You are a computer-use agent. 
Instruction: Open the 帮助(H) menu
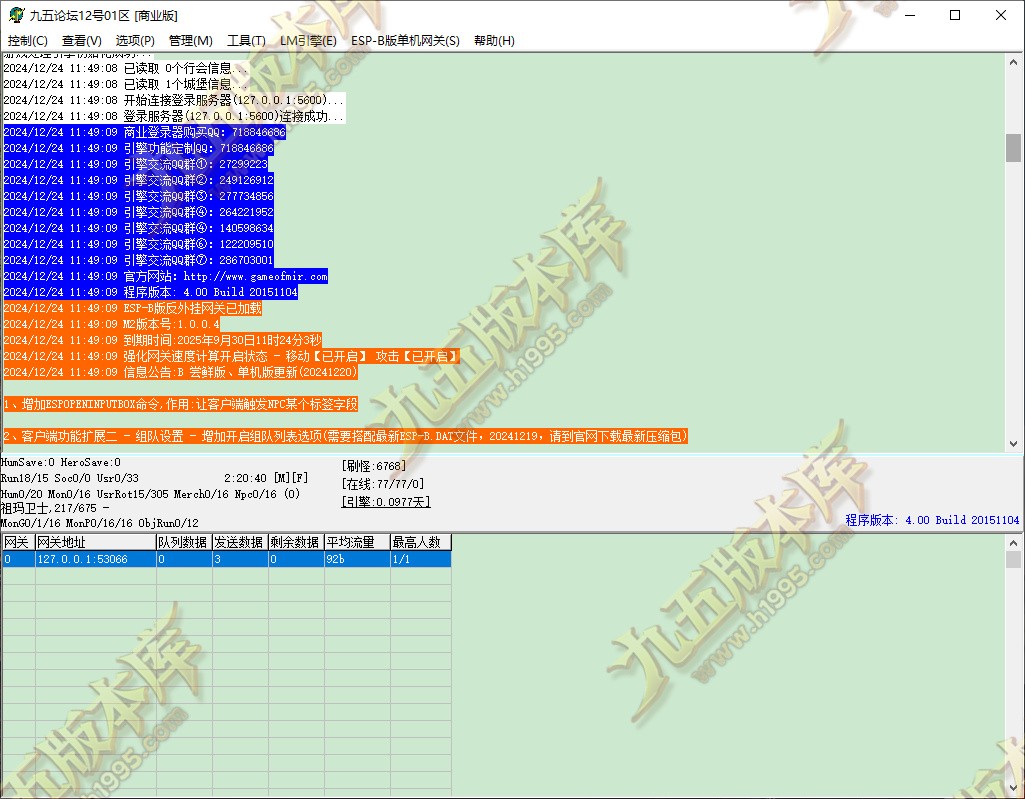pos(494,41)
